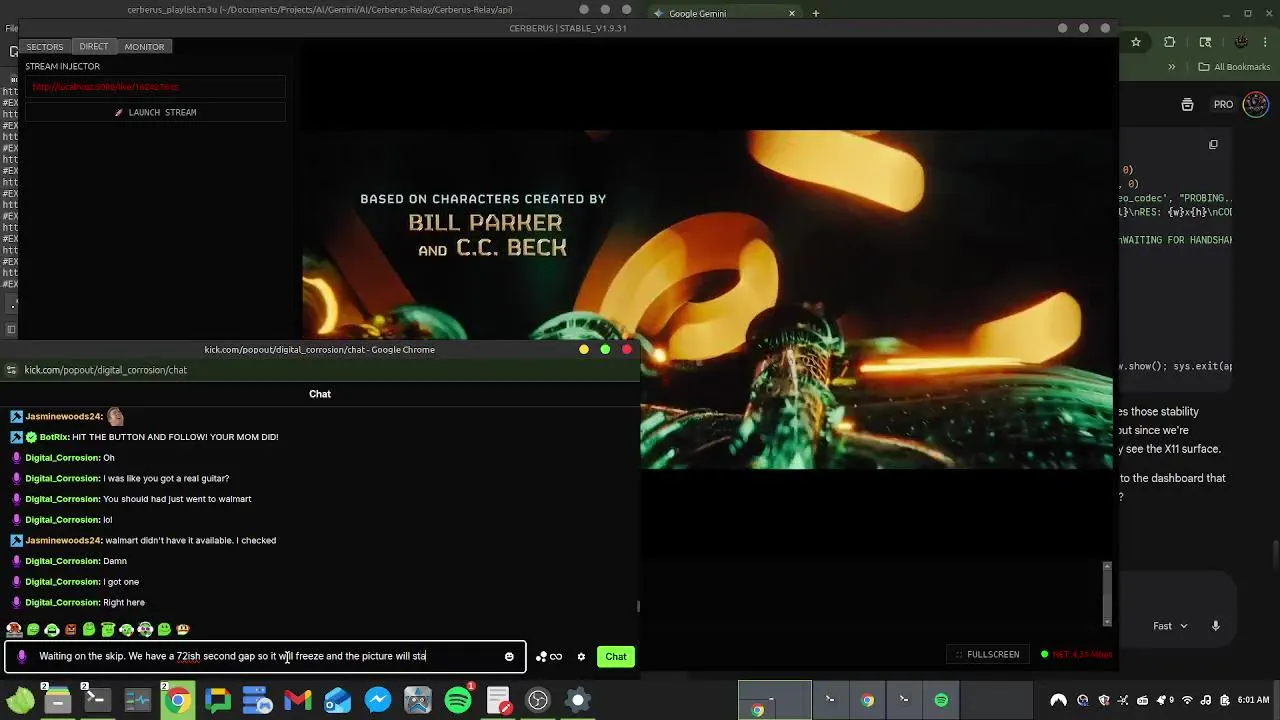Viewport: 1280px width, 720px height.
Task: Bookmark this page with the star icon
Action: coord(1136,42)
